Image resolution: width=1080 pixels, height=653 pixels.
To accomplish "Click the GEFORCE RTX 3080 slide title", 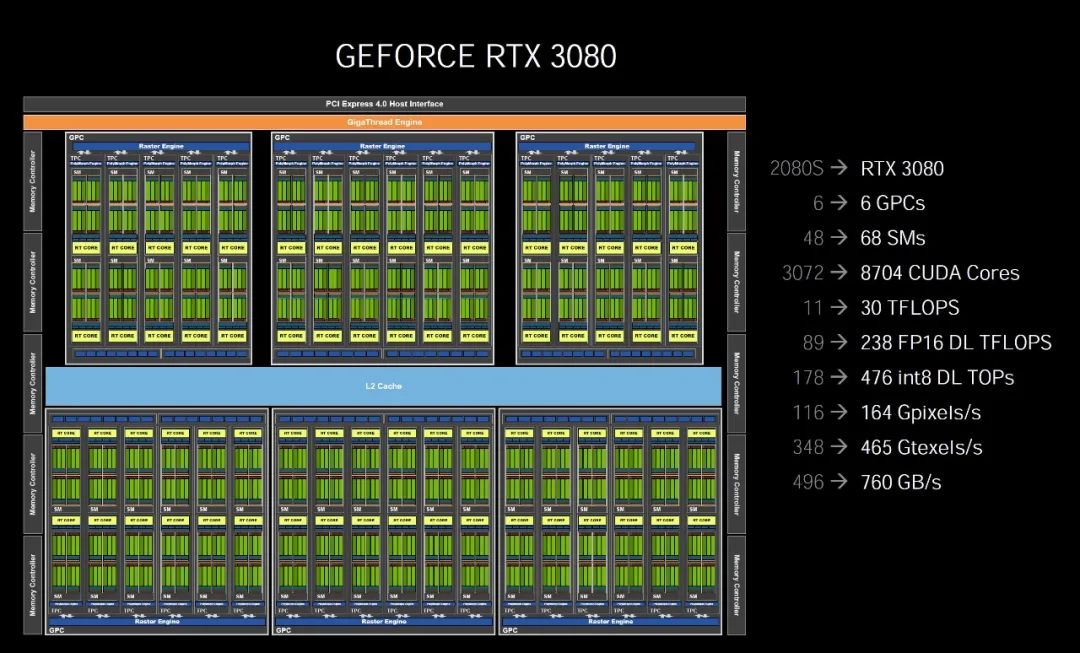I will [x=475, y=56].
